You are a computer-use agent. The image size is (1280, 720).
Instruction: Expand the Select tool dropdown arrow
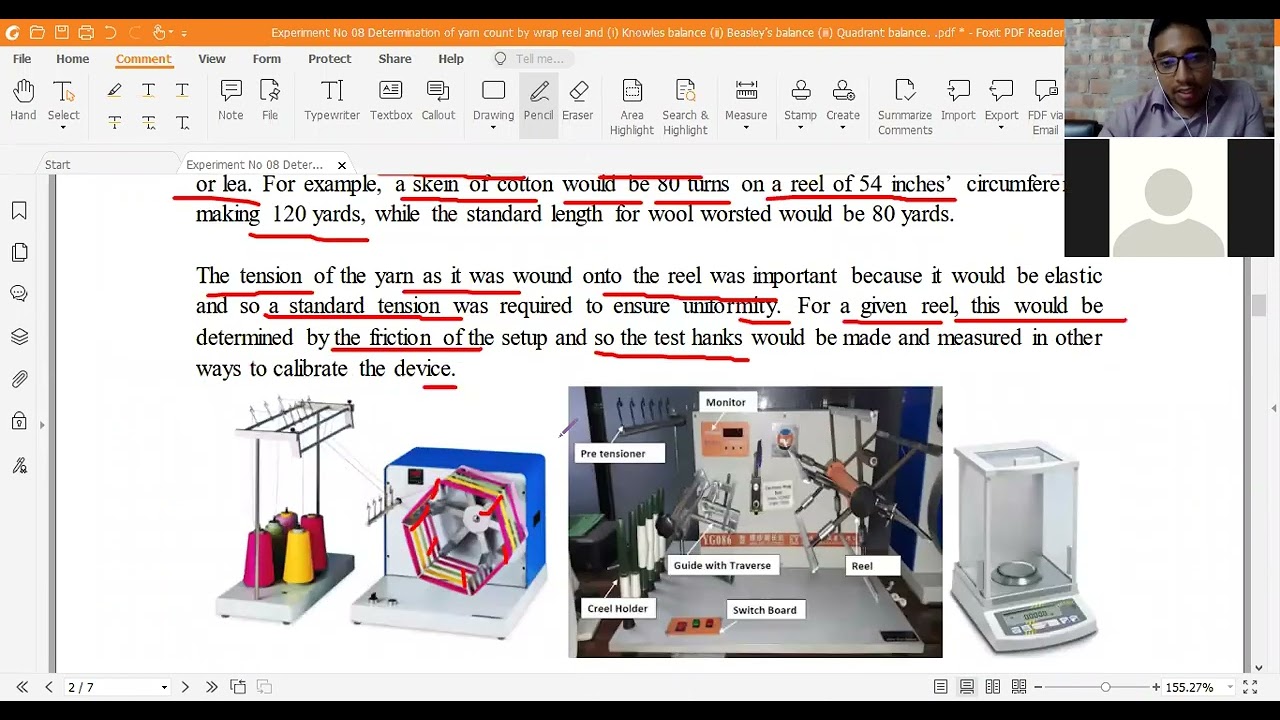click(63, 128)
